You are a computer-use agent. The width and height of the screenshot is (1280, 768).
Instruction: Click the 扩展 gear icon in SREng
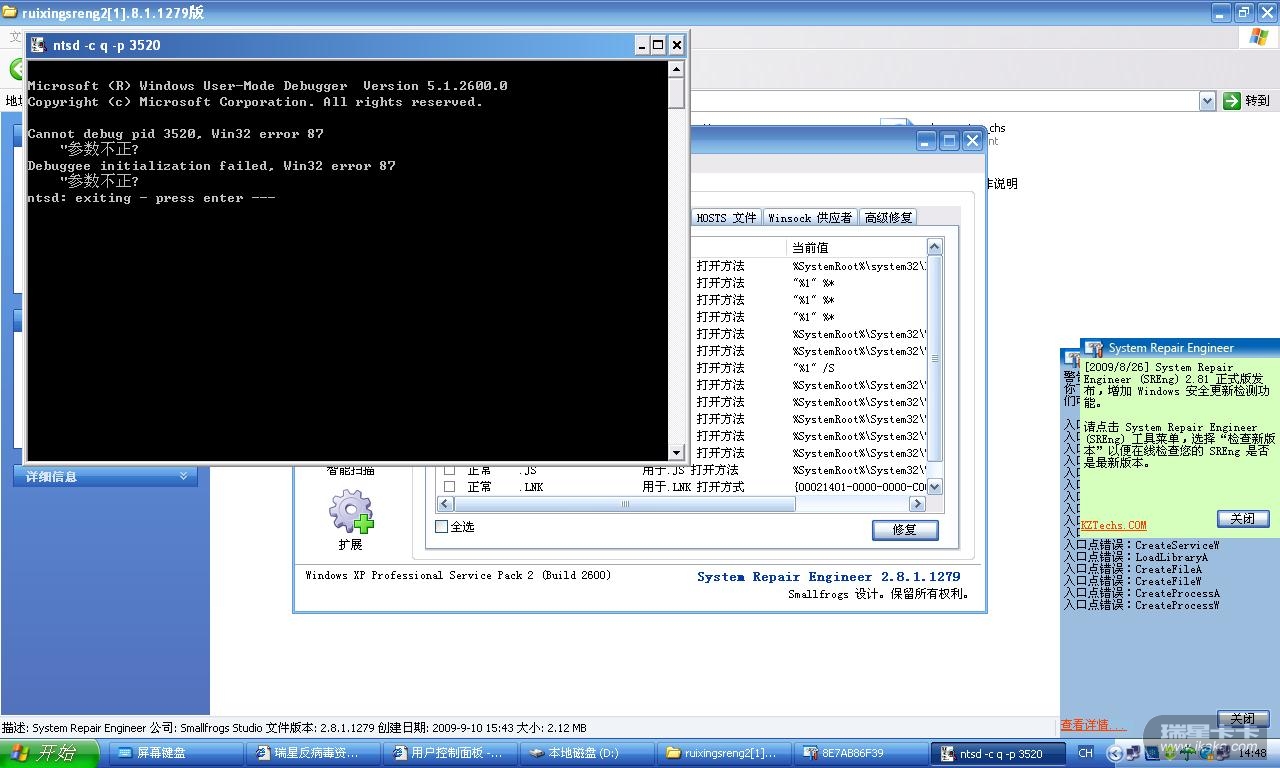click(x=351, y=511)
